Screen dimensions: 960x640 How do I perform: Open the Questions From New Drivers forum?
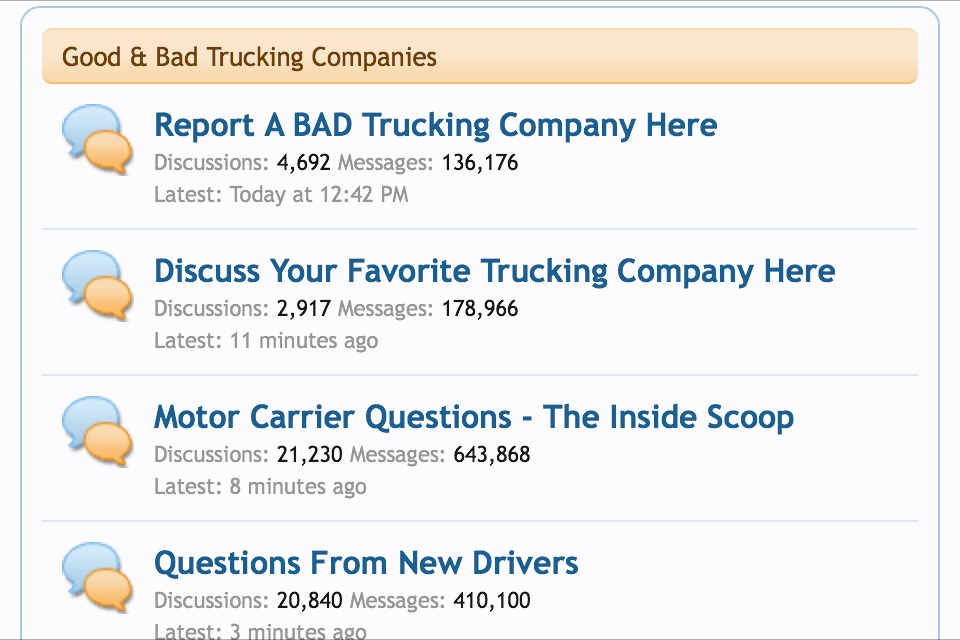tap(366, 563)
